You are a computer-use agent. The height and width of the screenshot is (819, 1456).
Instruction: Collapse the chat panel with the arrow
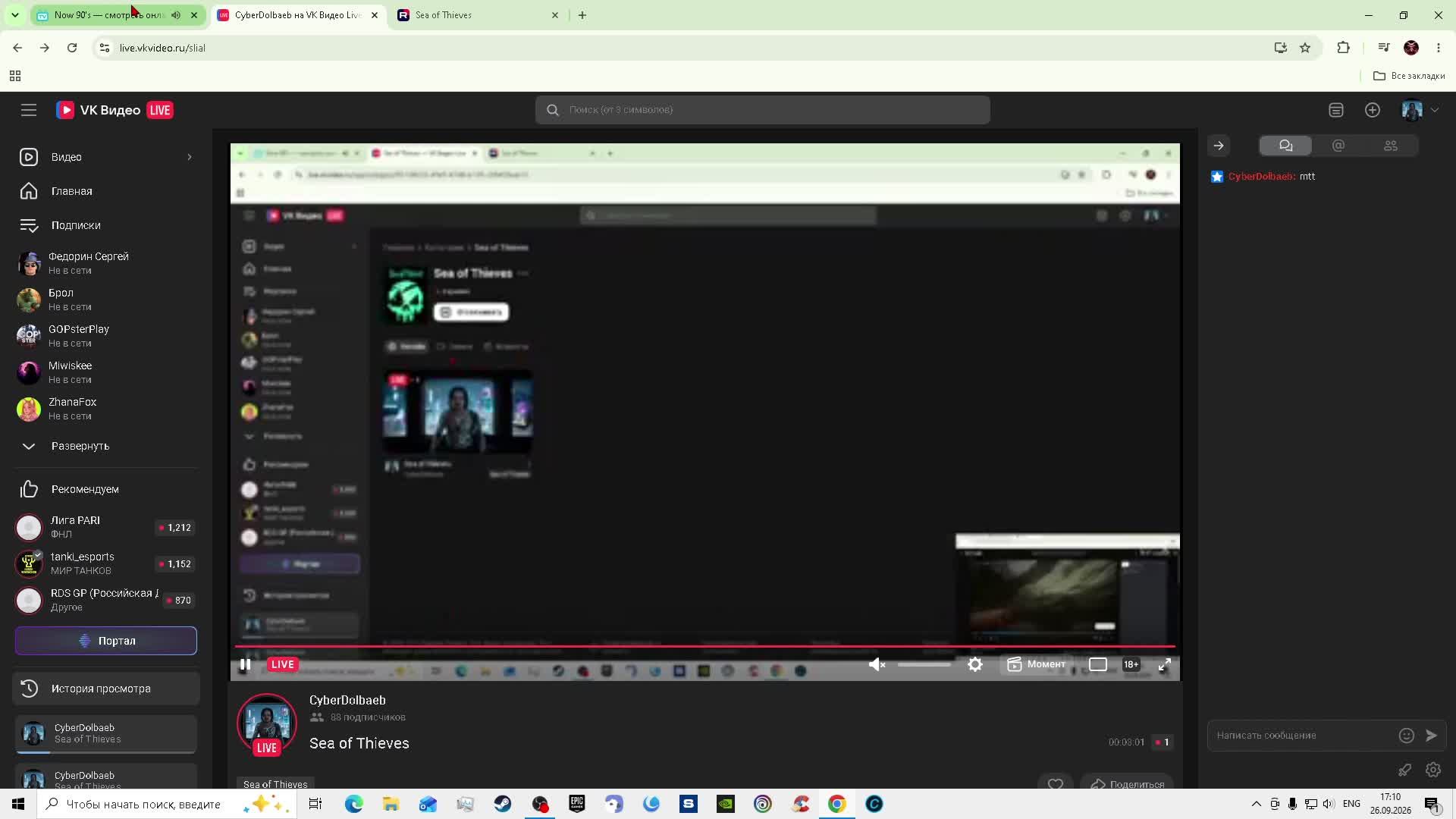(1219, 146)
